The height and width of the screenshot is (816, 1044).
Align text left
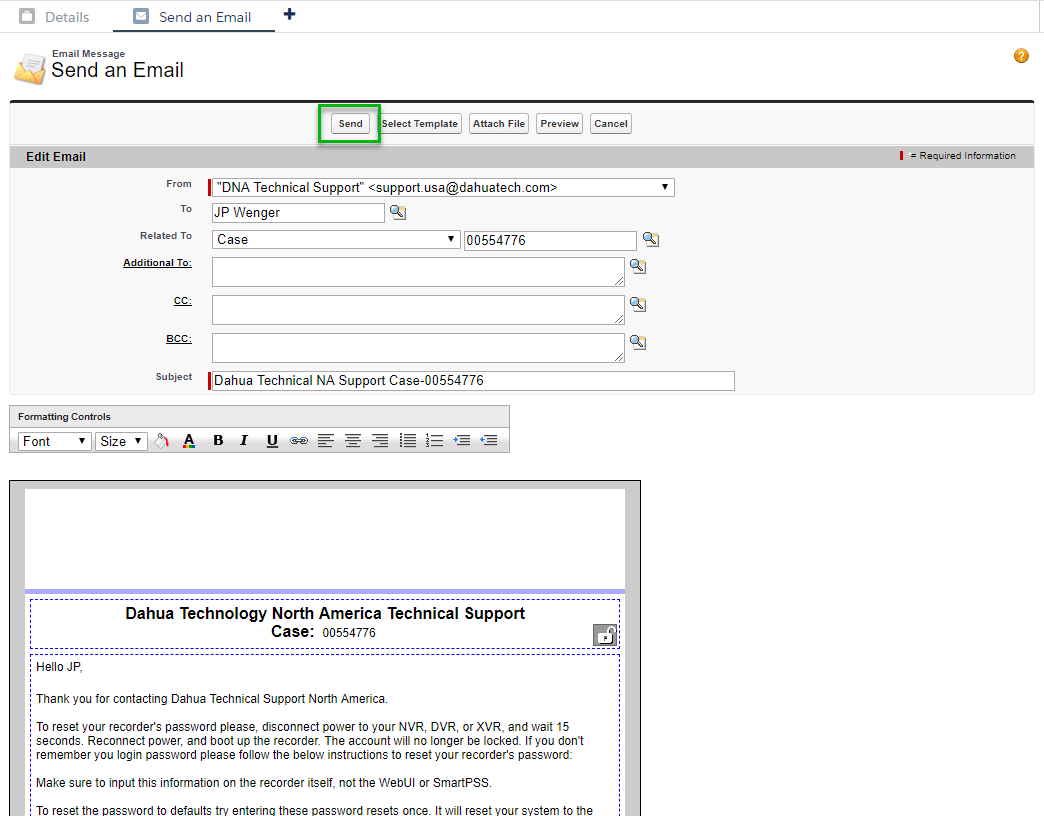[x=326, y=441]
